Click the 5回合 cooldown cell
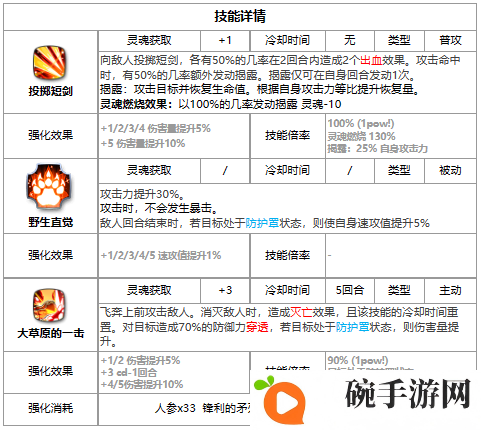 click(350, 290)
